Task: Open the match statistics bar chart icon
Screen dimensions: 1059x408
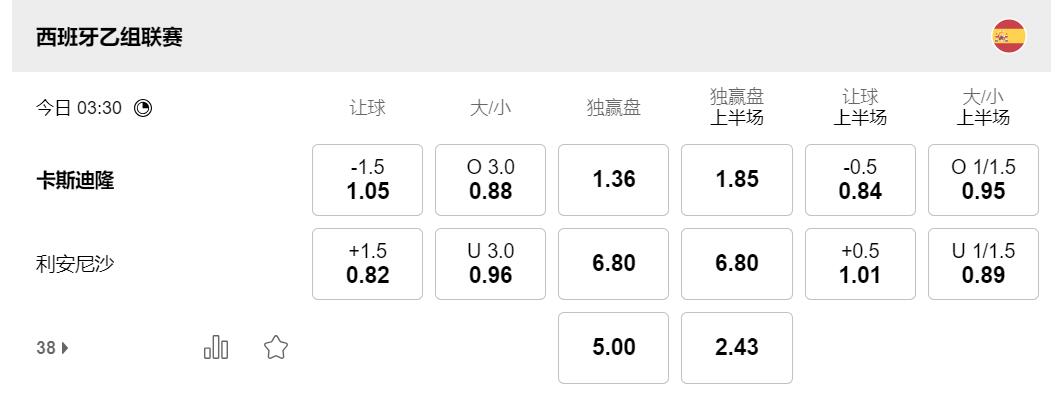Action: 216,348
